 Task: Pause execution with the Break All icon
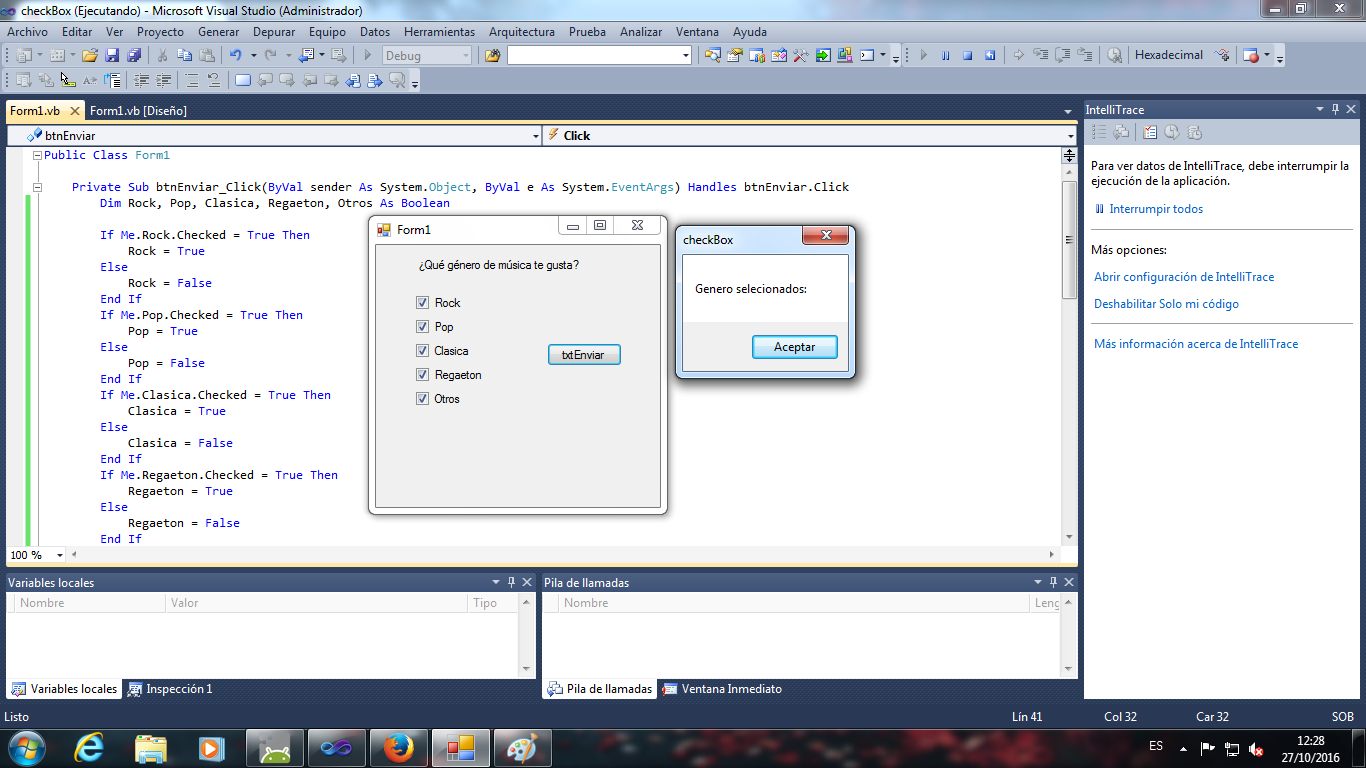click(945, 55)
